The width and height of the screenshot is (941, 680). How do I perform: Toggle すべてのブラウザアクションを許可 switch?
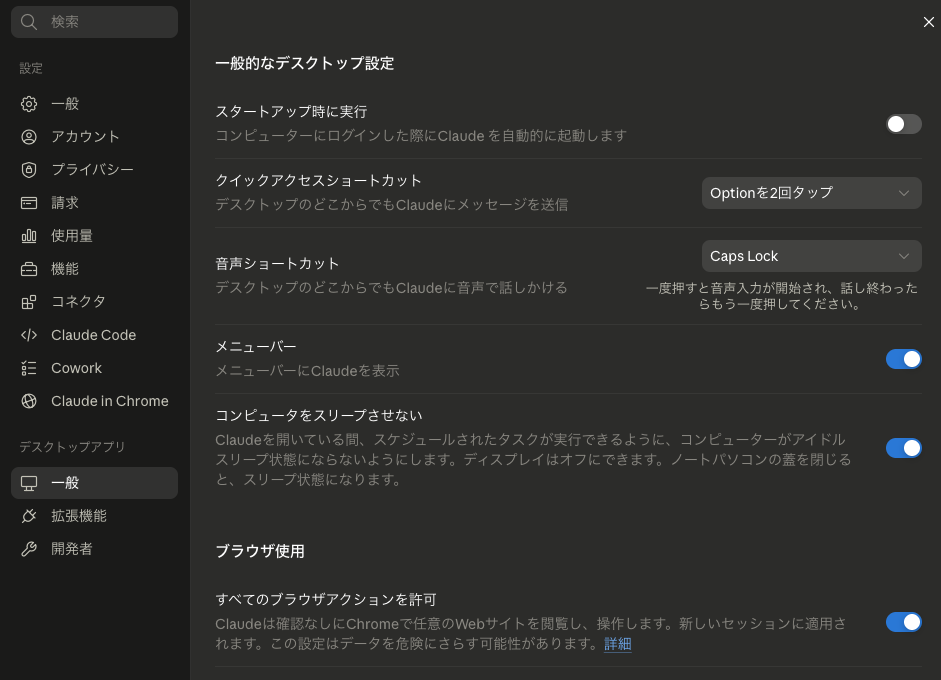point(903,622)
